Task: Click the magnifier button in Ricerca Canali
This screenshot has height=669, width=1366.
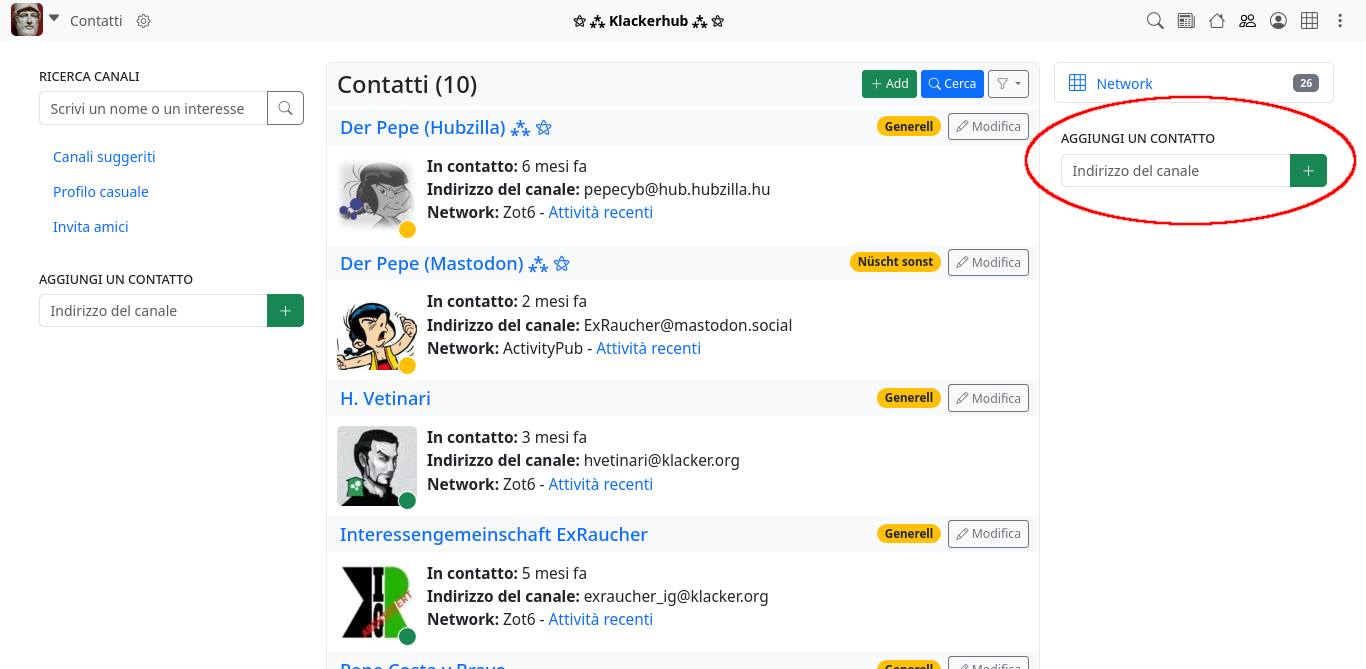Action: point(285,108)
